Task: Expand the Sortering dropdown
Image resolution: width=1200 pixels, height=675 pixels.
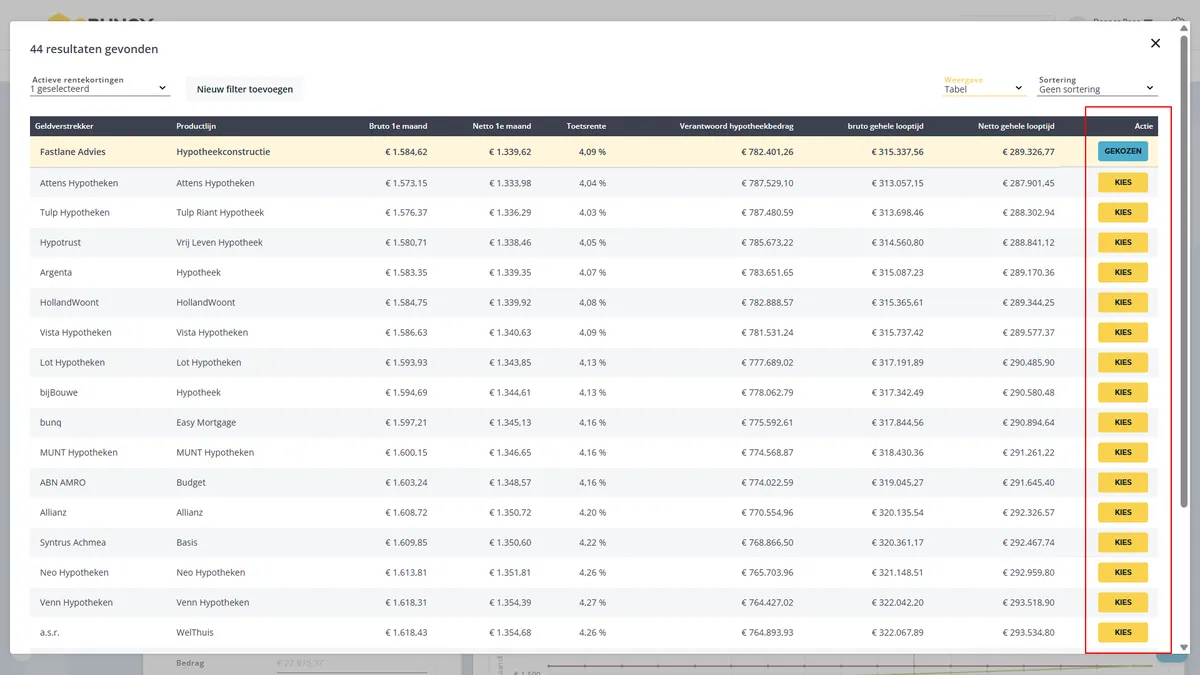Action: point(1097,85)
